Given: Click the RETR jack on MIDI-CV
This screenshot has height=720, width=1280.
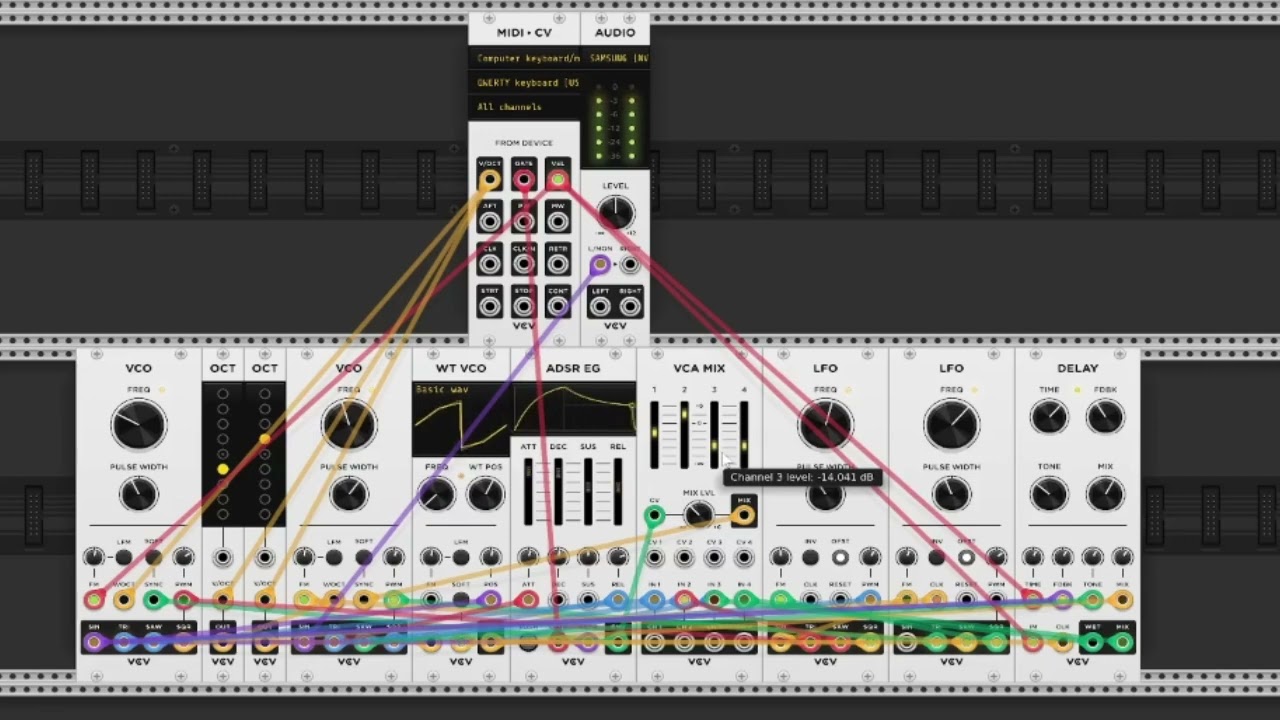Looking at the screenshot, I should [x=558, y=263].
